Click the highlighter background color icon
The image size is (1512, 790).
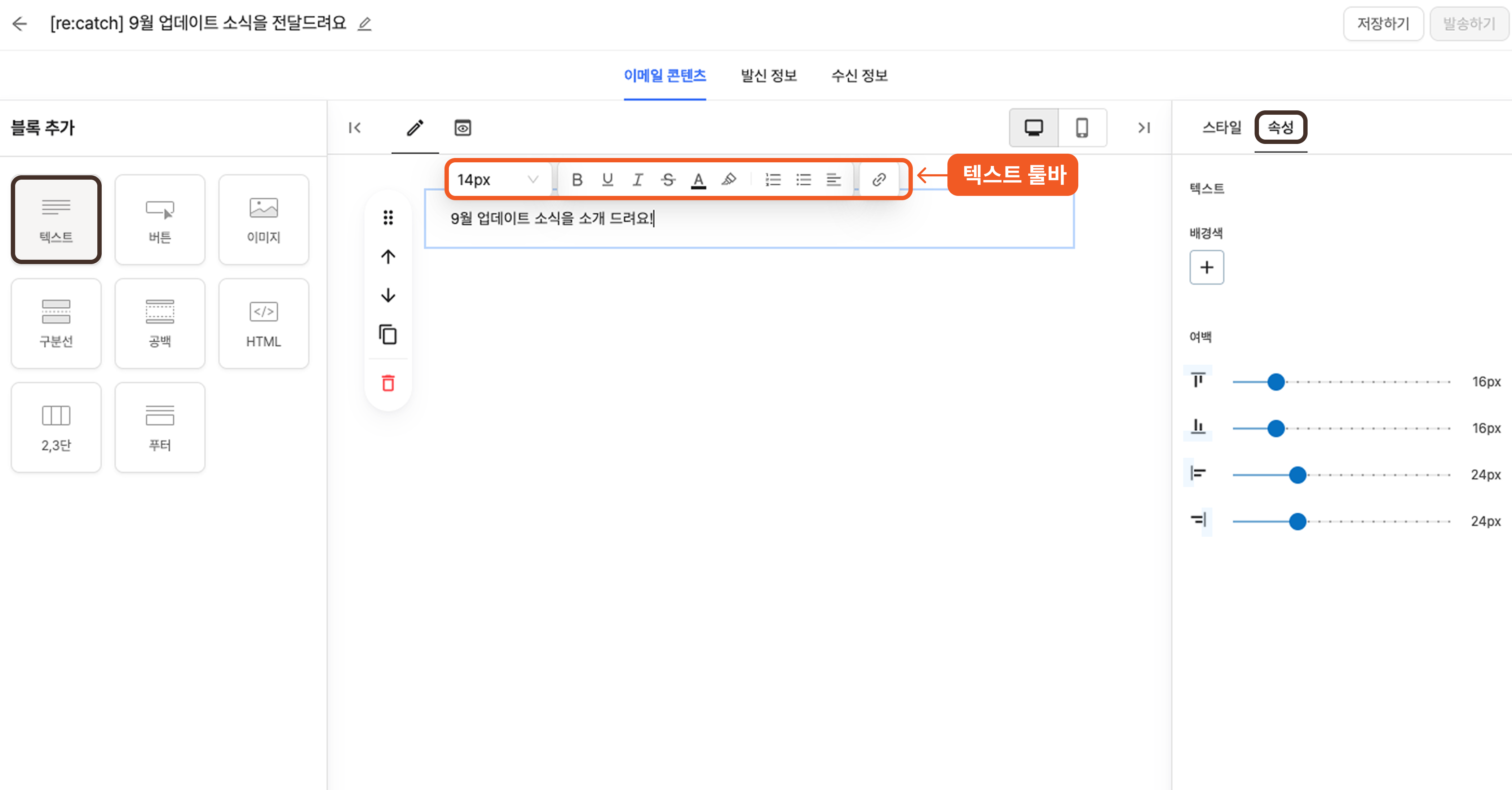[729, 180]
